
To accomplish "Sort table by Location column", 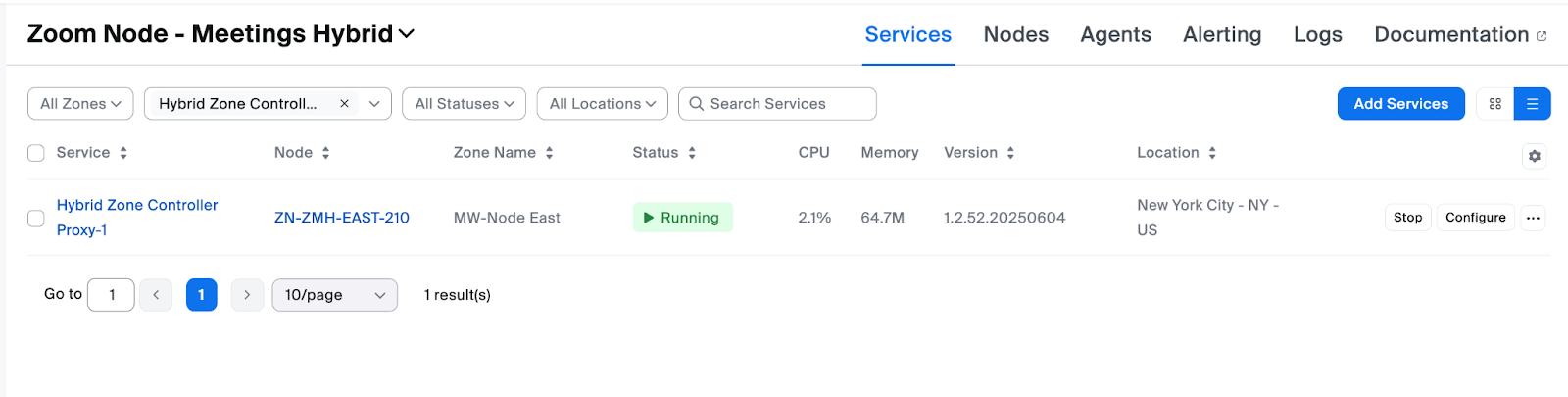I will [1212, 153].
